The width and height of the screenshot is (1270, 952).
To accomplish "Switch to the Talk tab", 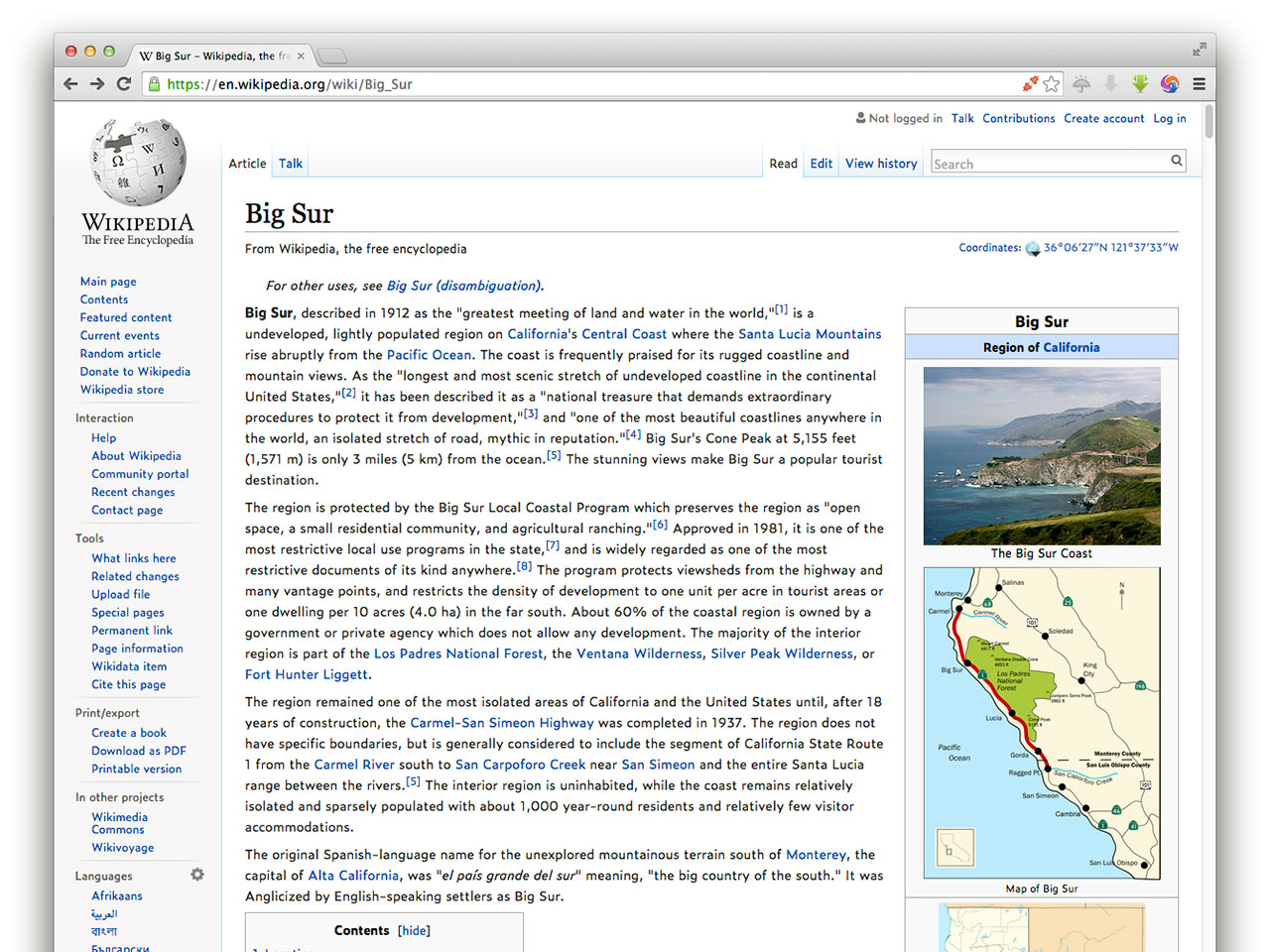I will click(x=291, y=164).
